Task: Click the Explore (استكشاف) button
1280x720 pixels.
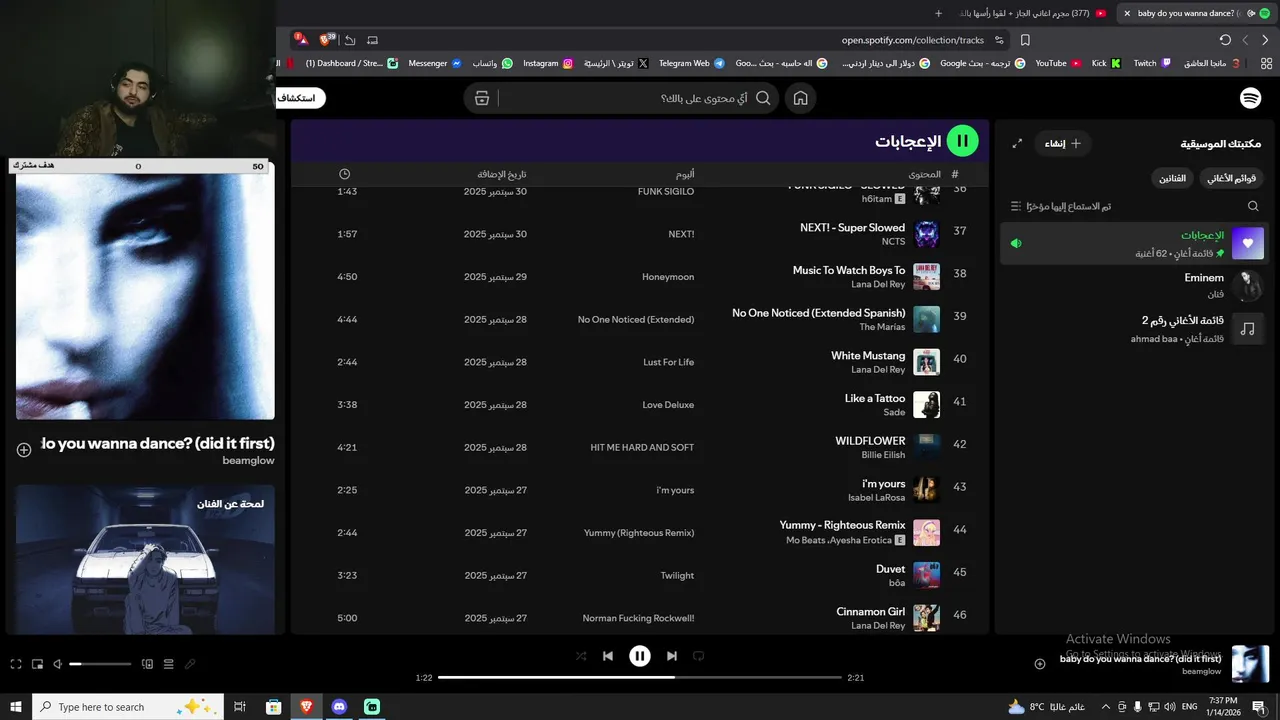Action: click(300, 98)
